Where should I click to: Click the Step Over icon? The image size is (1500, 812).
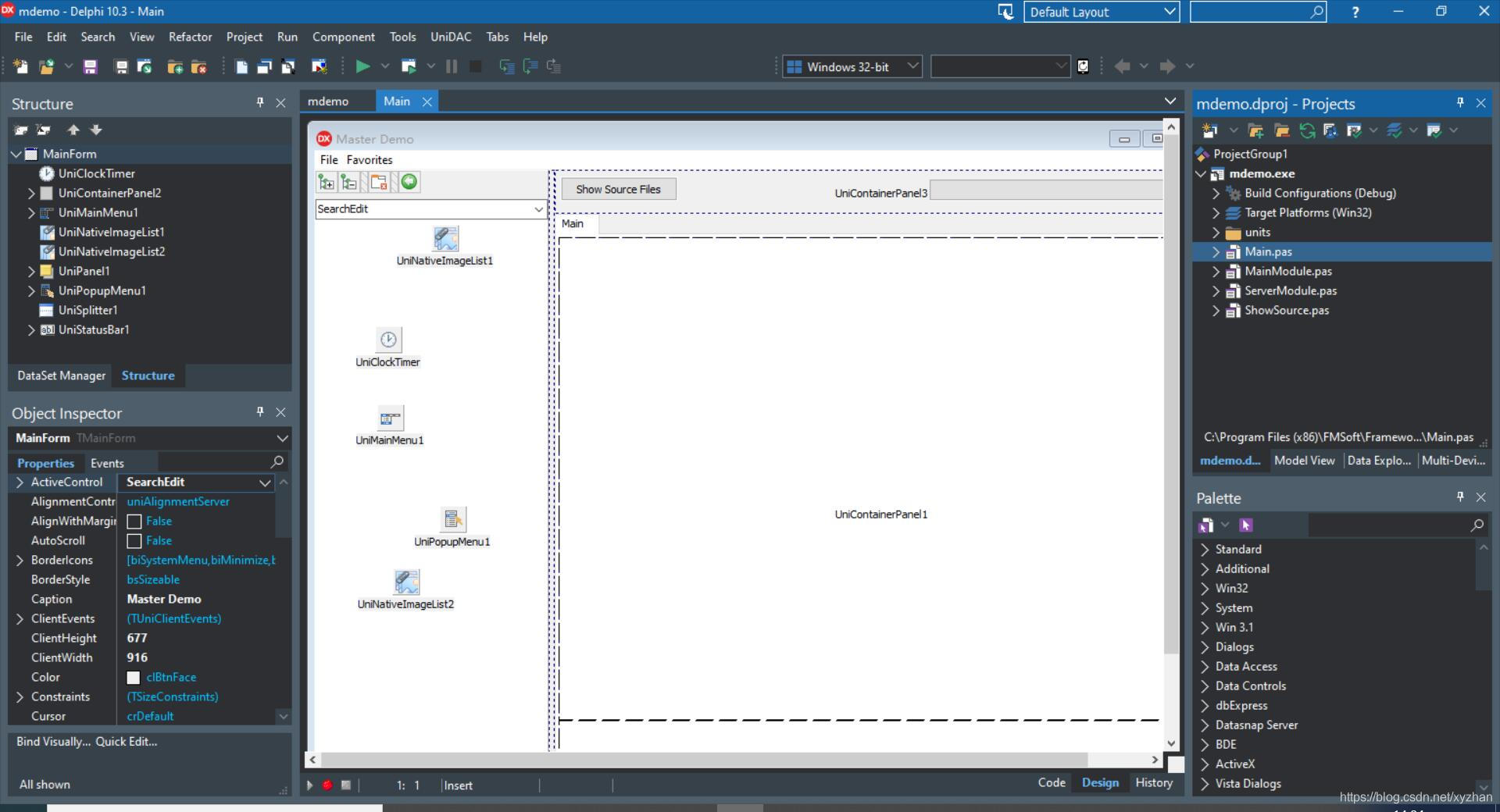[530, 66]
